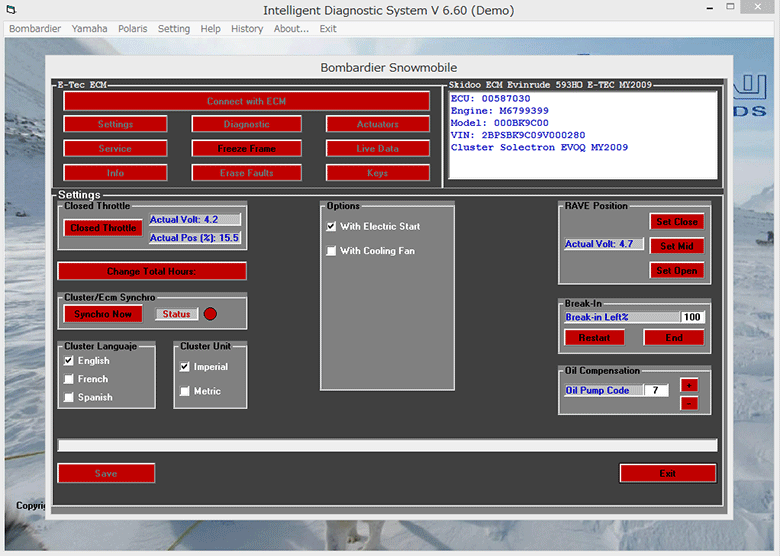Open the Setting menu

coord(174,29)
